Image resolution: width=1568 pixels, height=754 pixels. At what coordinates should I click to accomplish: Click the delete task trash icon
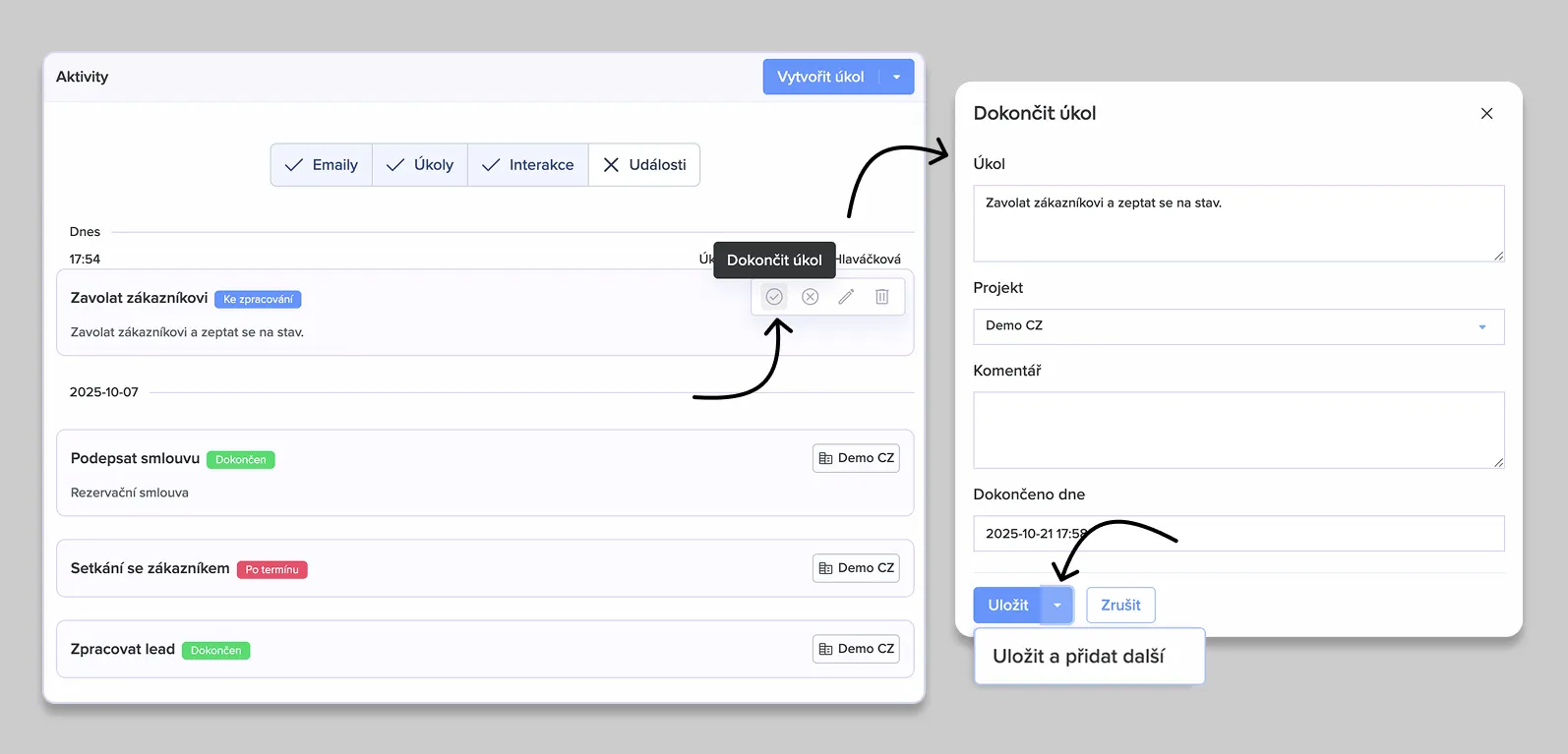click(882, 297)
